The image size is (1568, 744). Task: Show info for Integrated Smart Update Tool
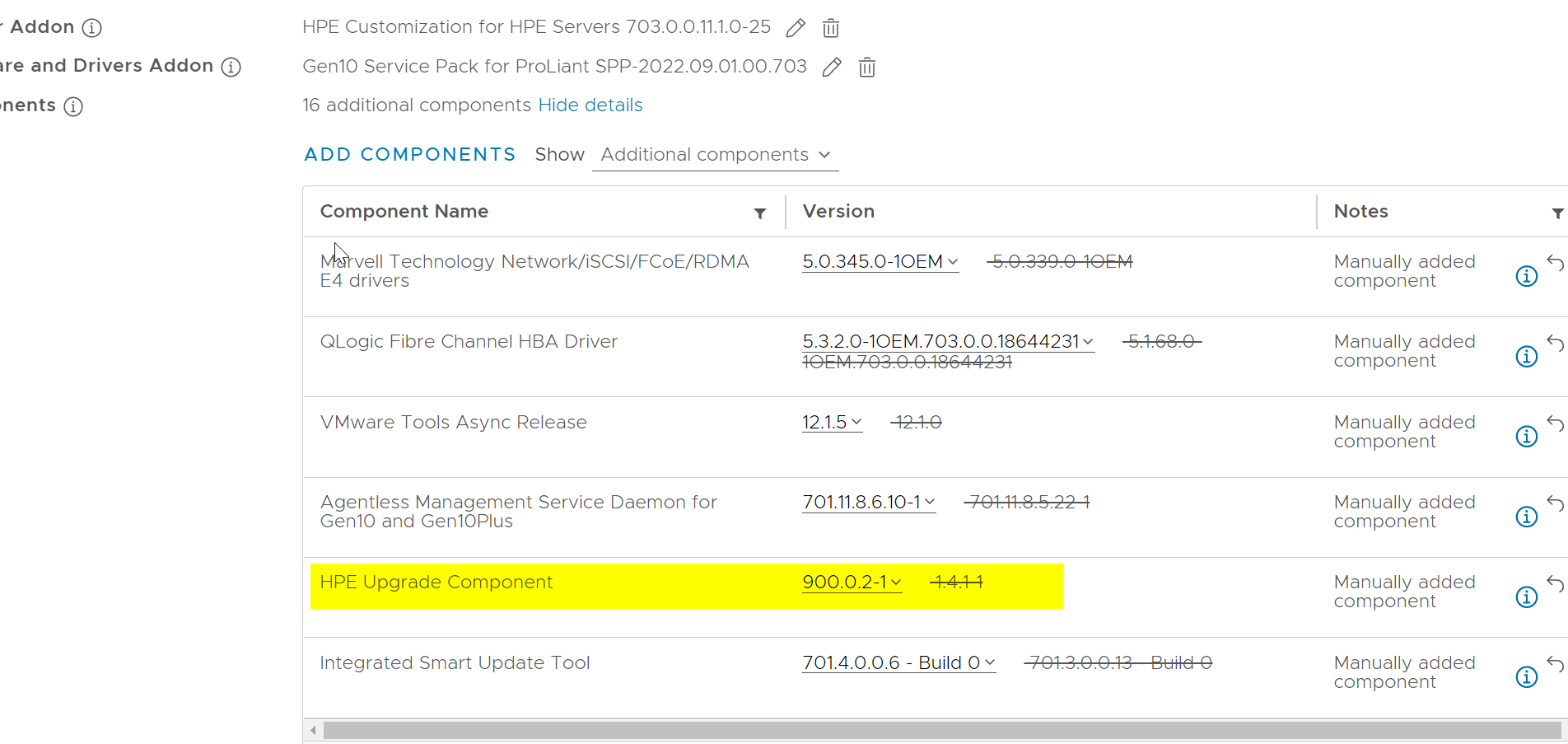click(x=1527, y=676)
